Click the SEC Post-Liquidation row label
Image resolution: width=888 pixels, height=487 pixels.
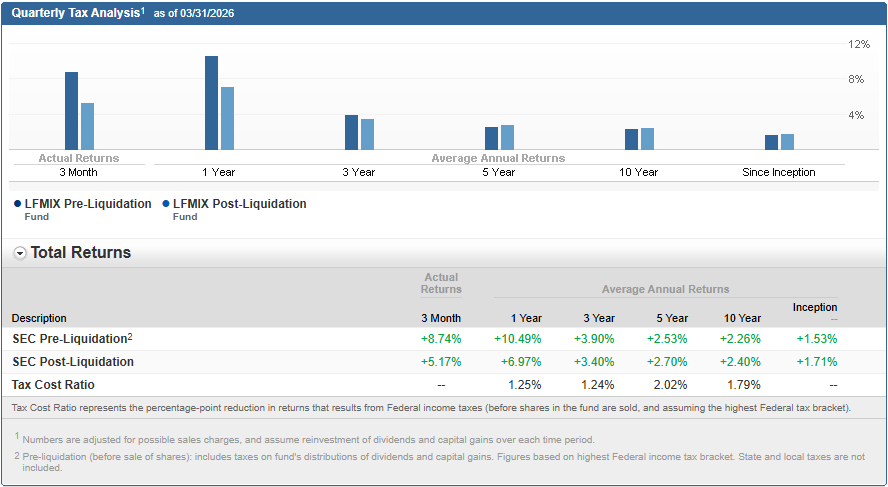72,362
